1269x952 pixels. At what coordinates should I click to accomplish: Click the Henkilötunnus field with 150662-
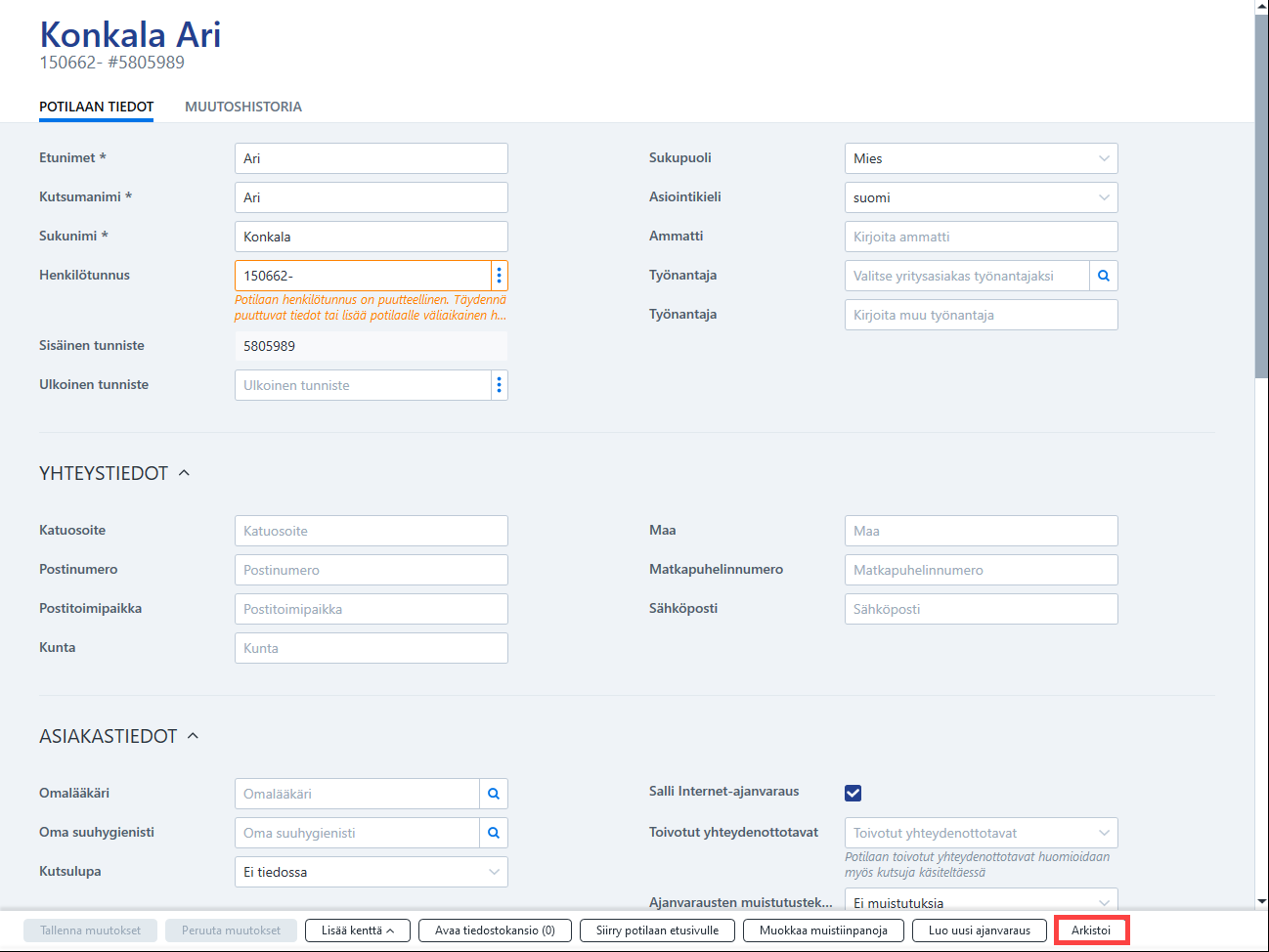tap(363, 276)
